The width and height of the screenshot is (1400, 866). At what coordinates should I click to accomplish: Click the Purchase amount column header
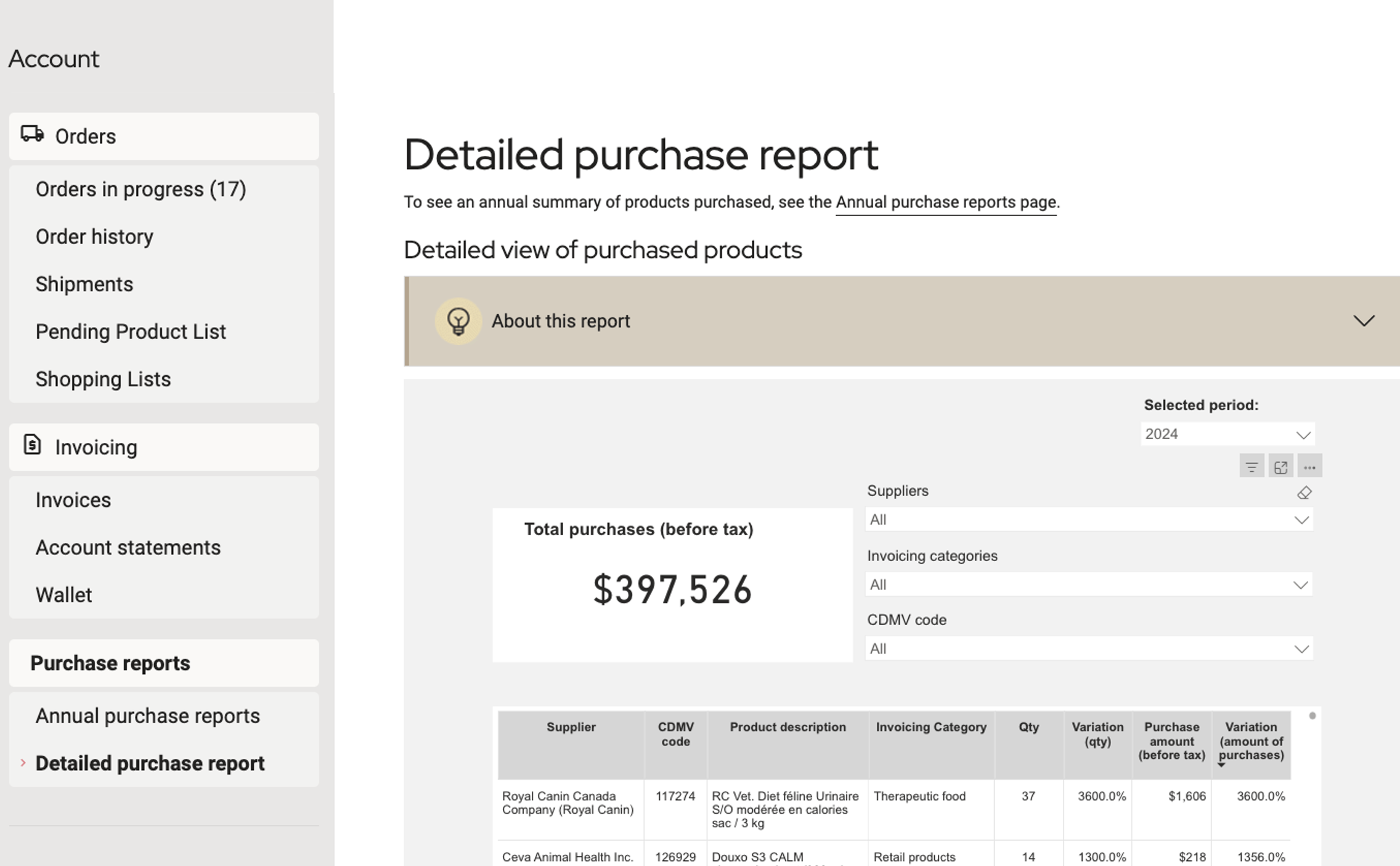click(x=1171, y=741)
